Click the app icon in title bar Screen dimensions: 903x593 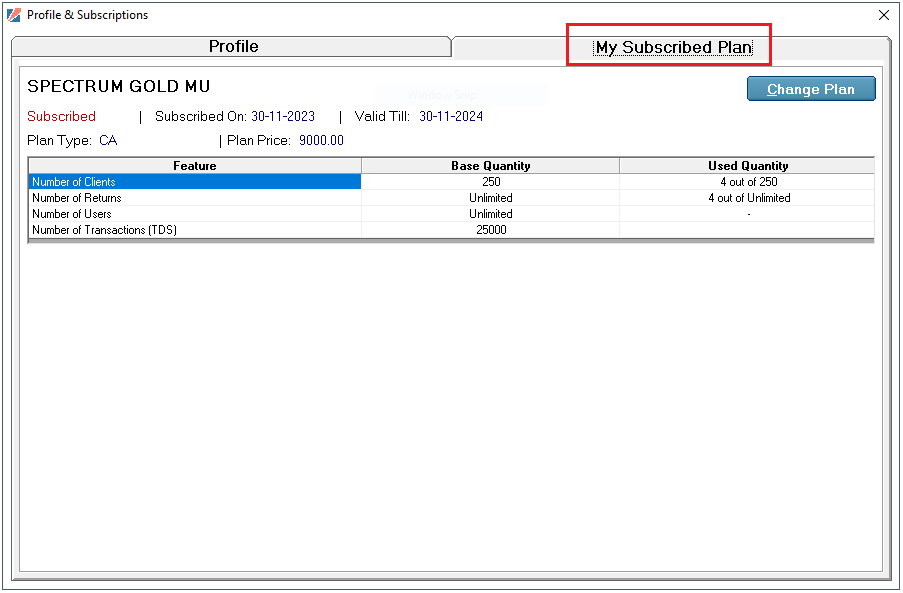click(x=14, y=15)
